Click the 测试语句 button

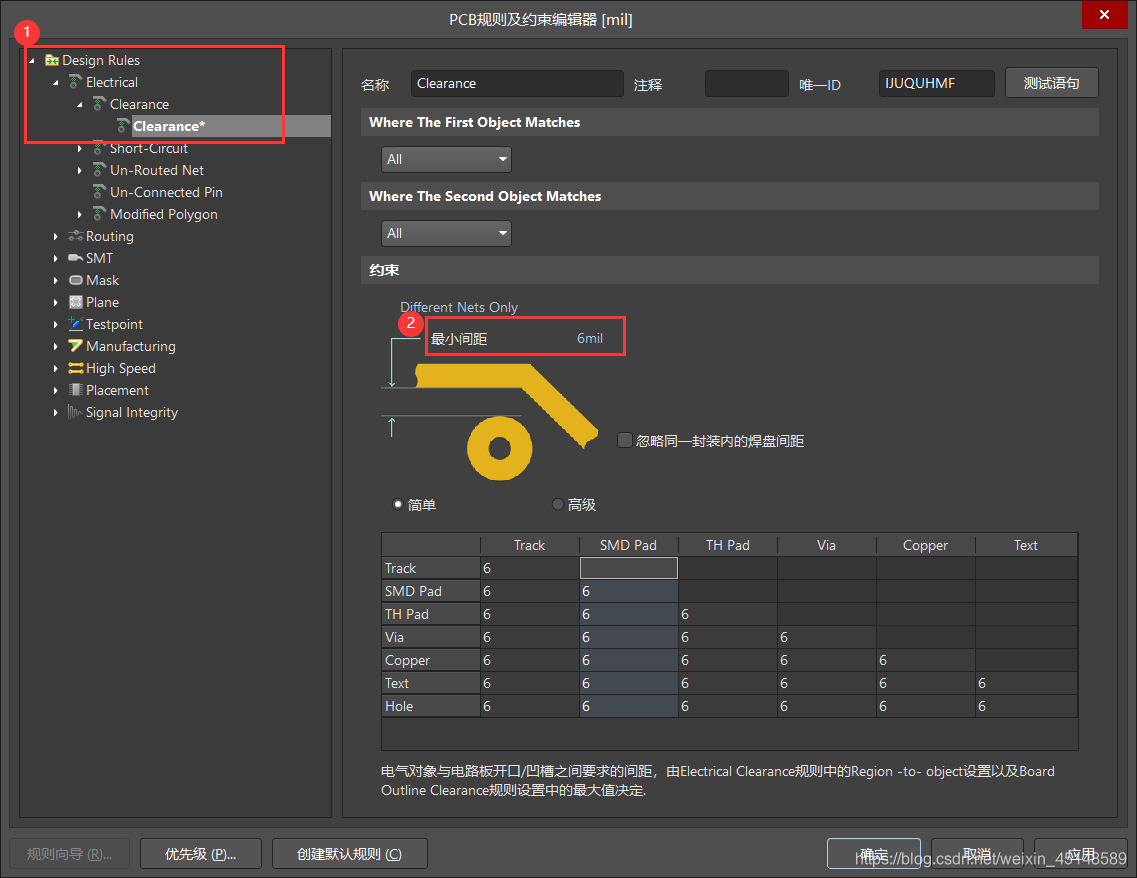point(1051,84)
